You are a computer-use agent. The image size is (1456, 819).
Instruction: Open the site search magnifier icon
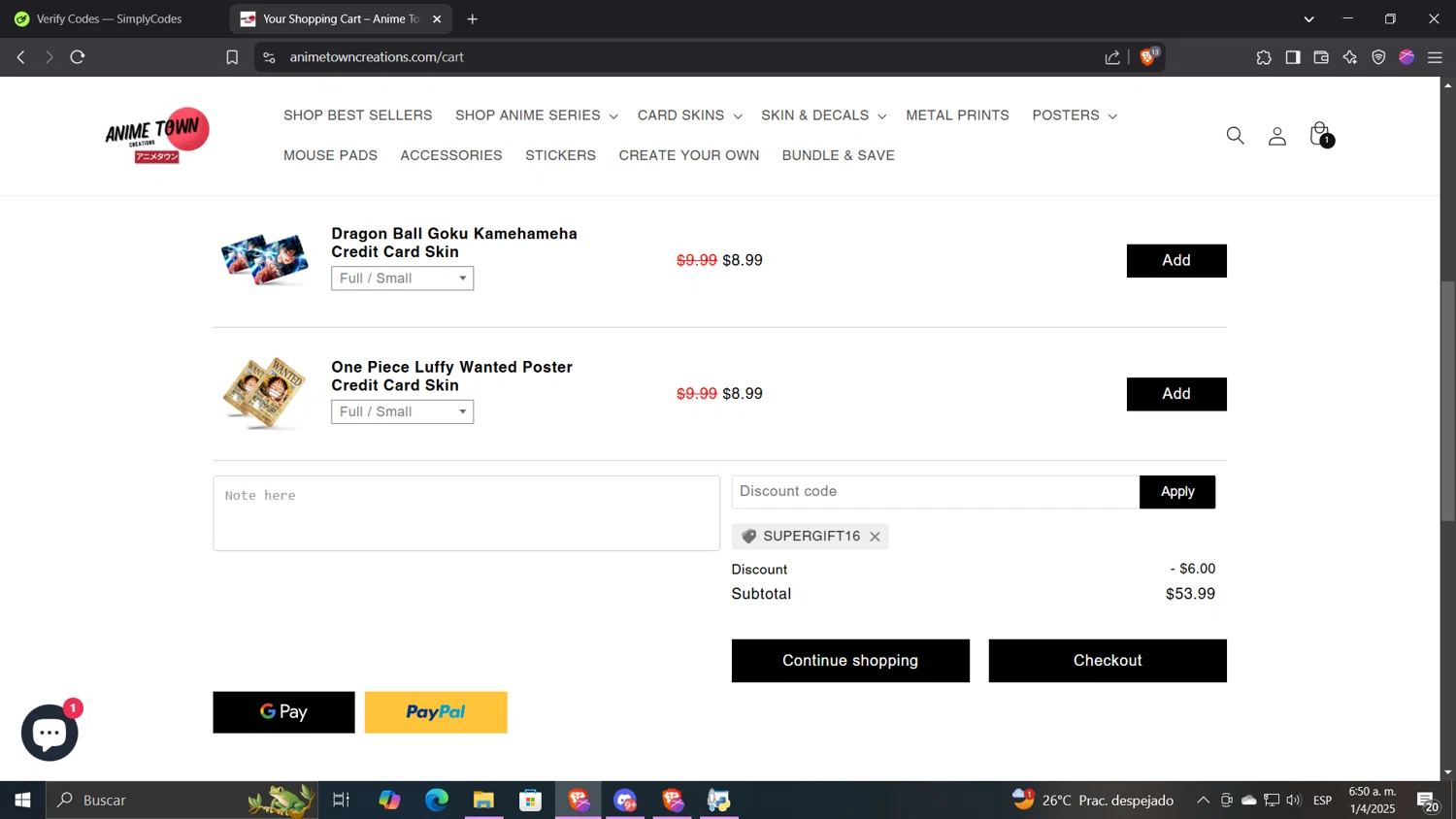point(1235,136)
